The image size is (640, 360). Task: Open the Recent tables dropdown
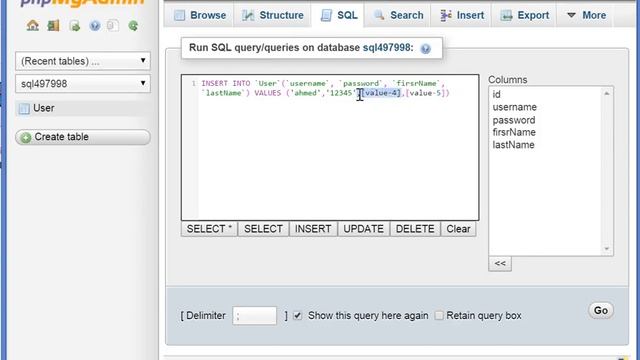(x=83, y=61)
